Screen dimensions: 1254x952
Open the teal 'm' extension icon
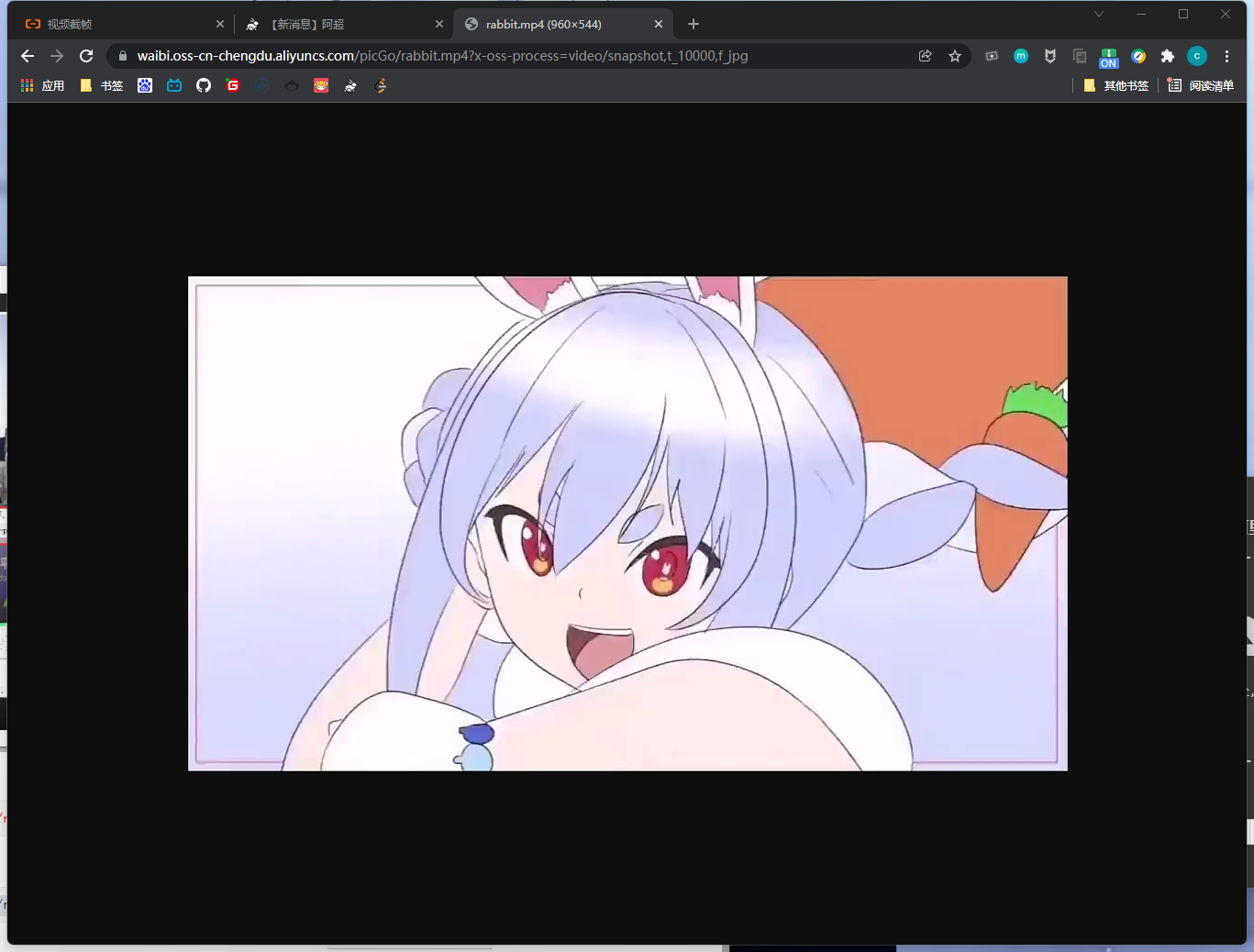tap(1021, 56)
